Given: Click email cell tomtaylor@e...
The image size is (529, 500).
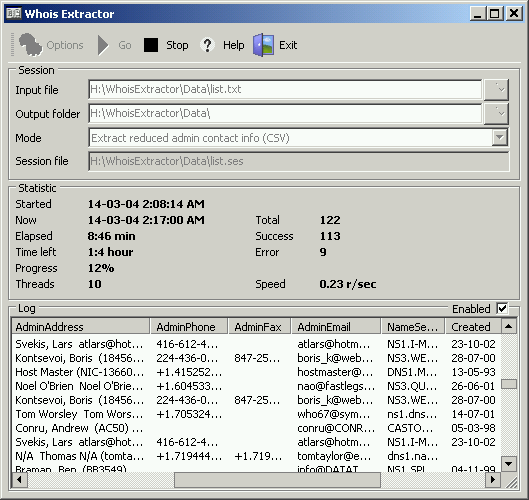Looking at the screenshot, I should click(334, 456).
